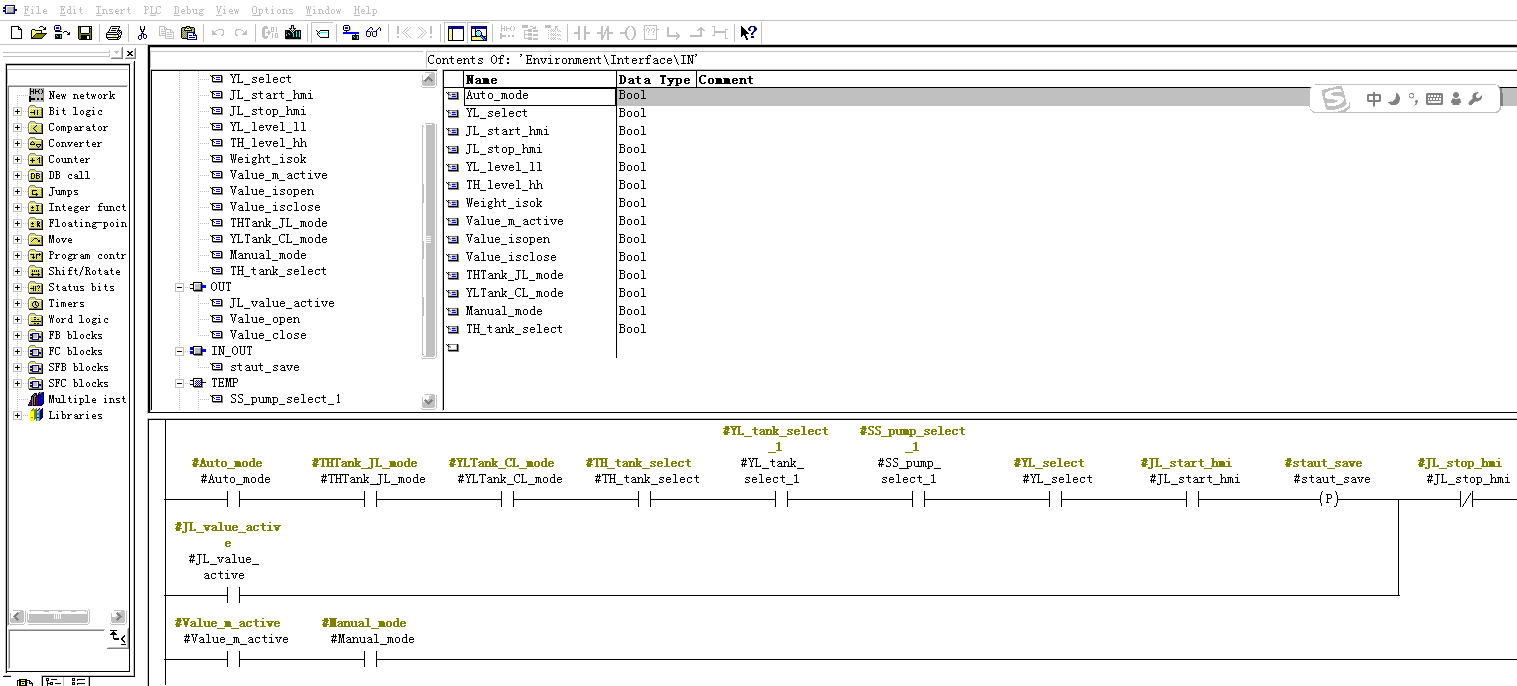Click the Sogou soft keyboard icon
Screen dimensions: 1517x686
1434,99
